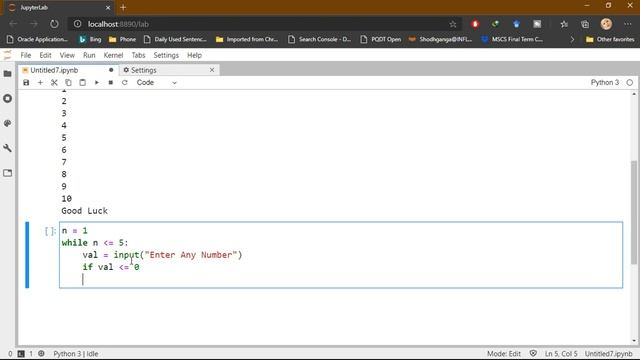The image size is (640, 360).
Task: Cut the selected cell with scissors icon
Action: tap(54, 82)
